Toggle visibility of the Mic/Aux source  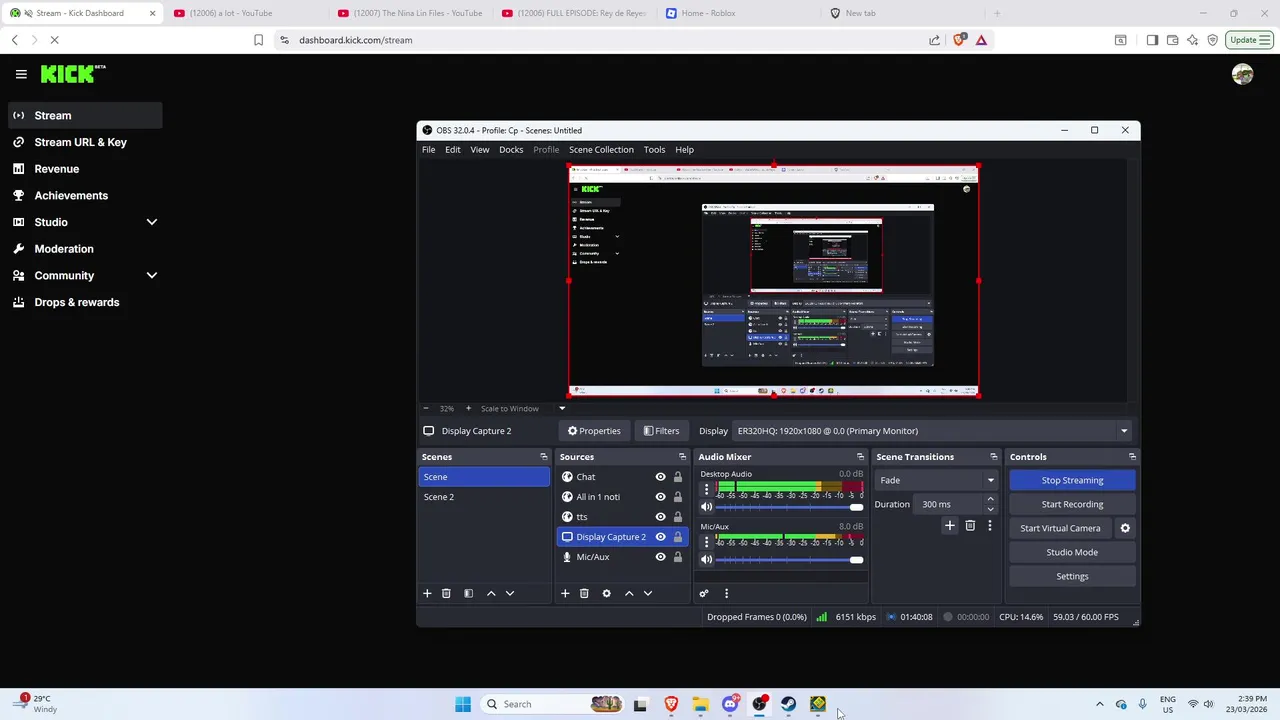(660, 557)
